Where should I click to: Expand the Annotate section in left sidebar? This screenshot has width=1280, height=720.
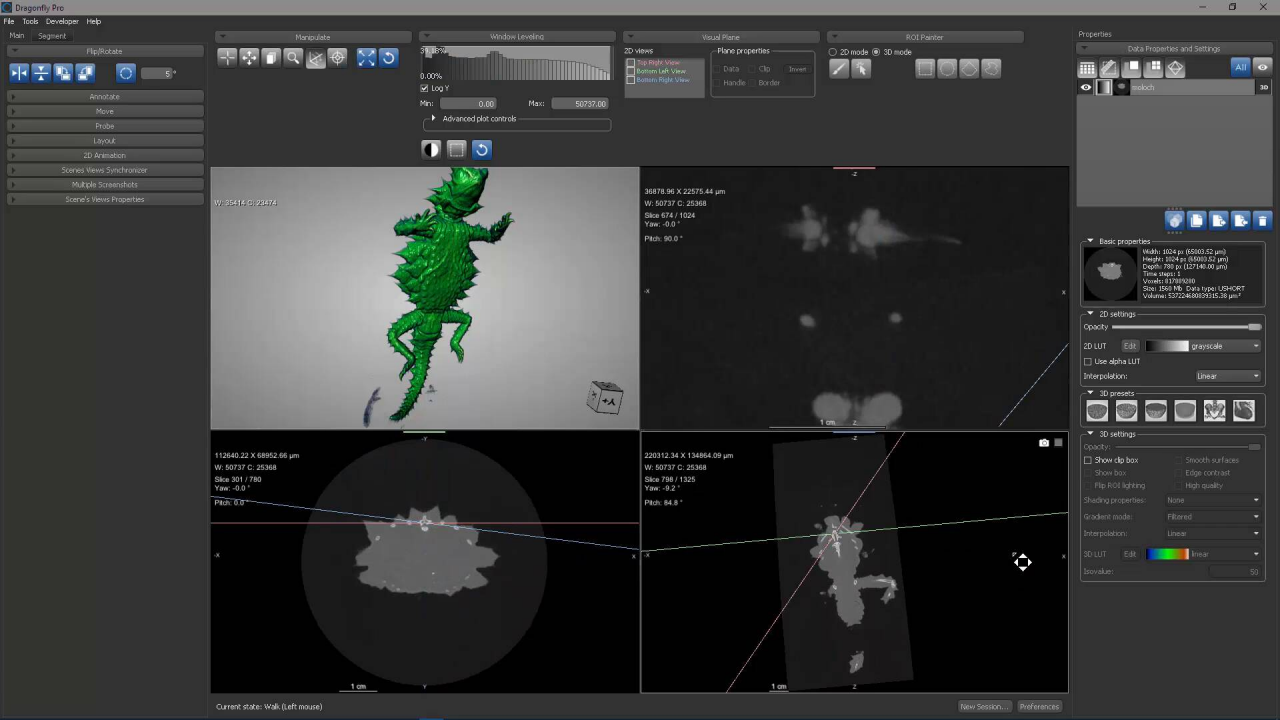coord(104,96)
